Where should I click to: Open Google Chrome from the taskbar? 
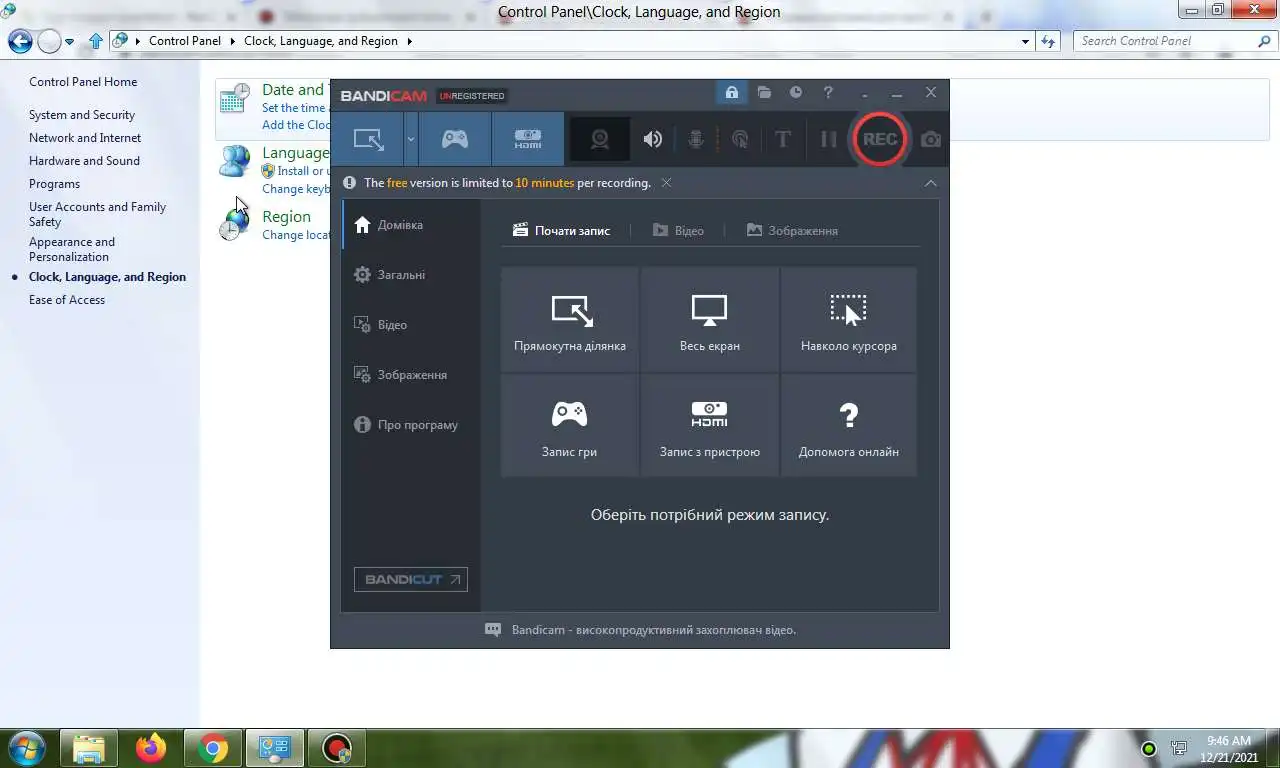pyautogui.click(x=212, y=748)
